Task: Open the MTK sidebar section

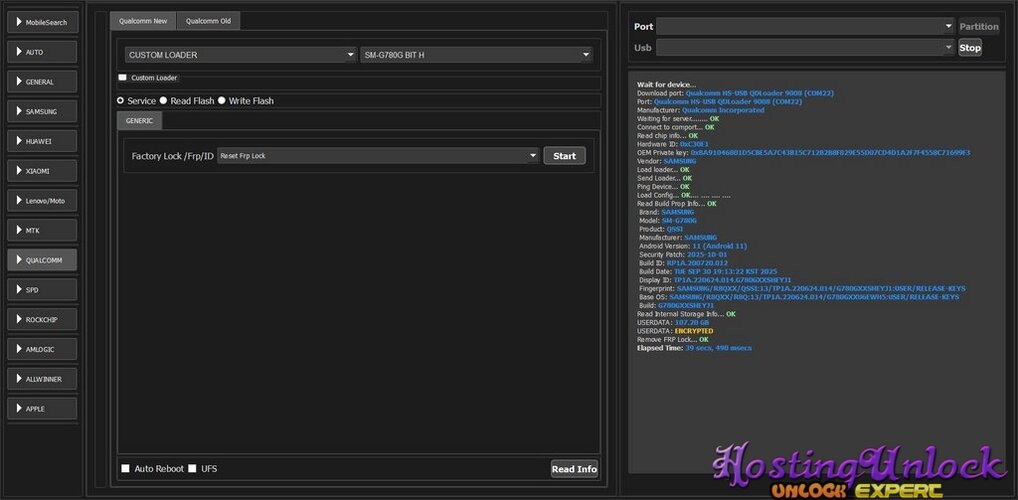Action: 42,230
